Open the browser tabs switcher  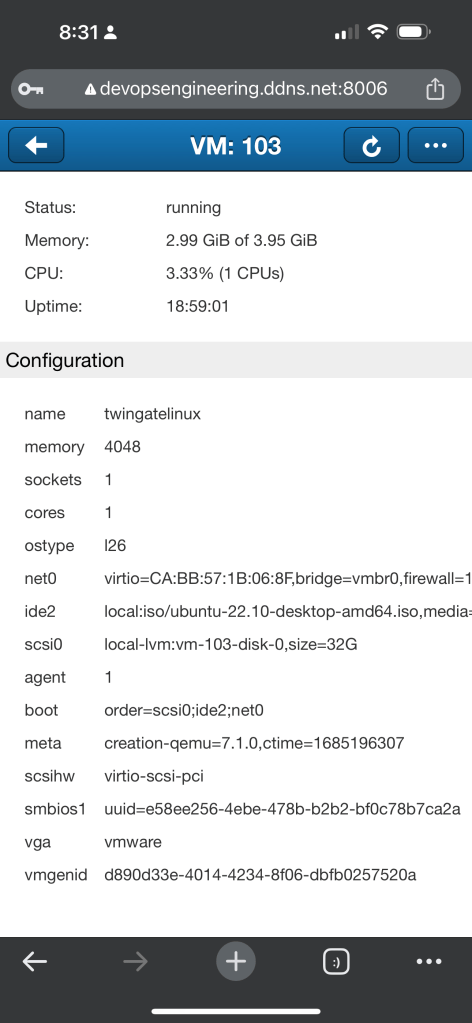tap(336, 961)
